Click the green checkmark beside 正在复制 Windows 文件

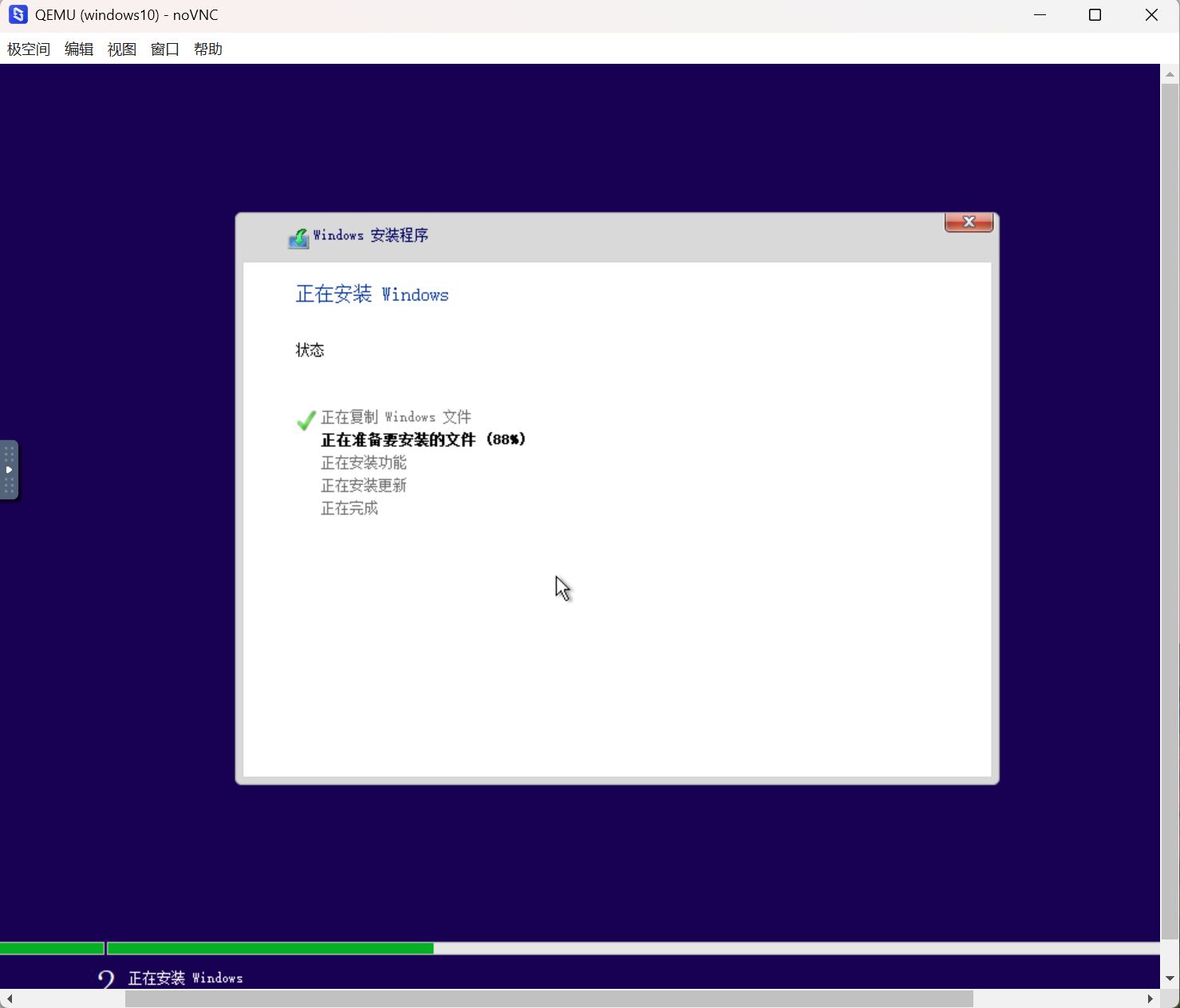point(306,420)
